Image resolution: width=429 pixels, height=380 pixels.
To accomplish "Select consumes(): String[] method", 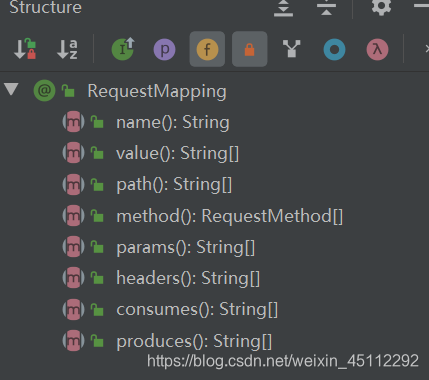I will [x=197, y=309].
